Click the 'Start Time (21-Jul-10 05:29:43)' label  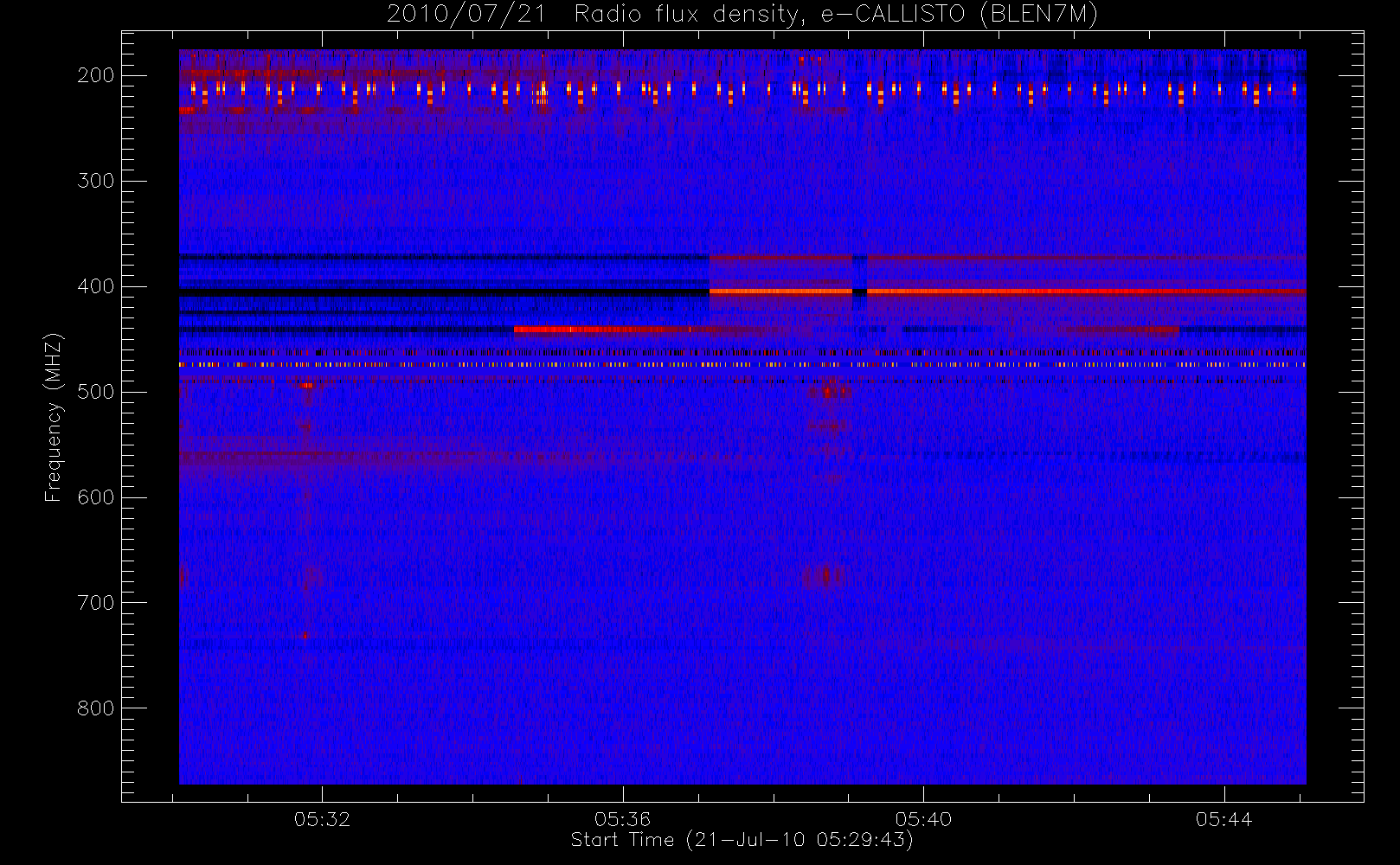(742, 840)
